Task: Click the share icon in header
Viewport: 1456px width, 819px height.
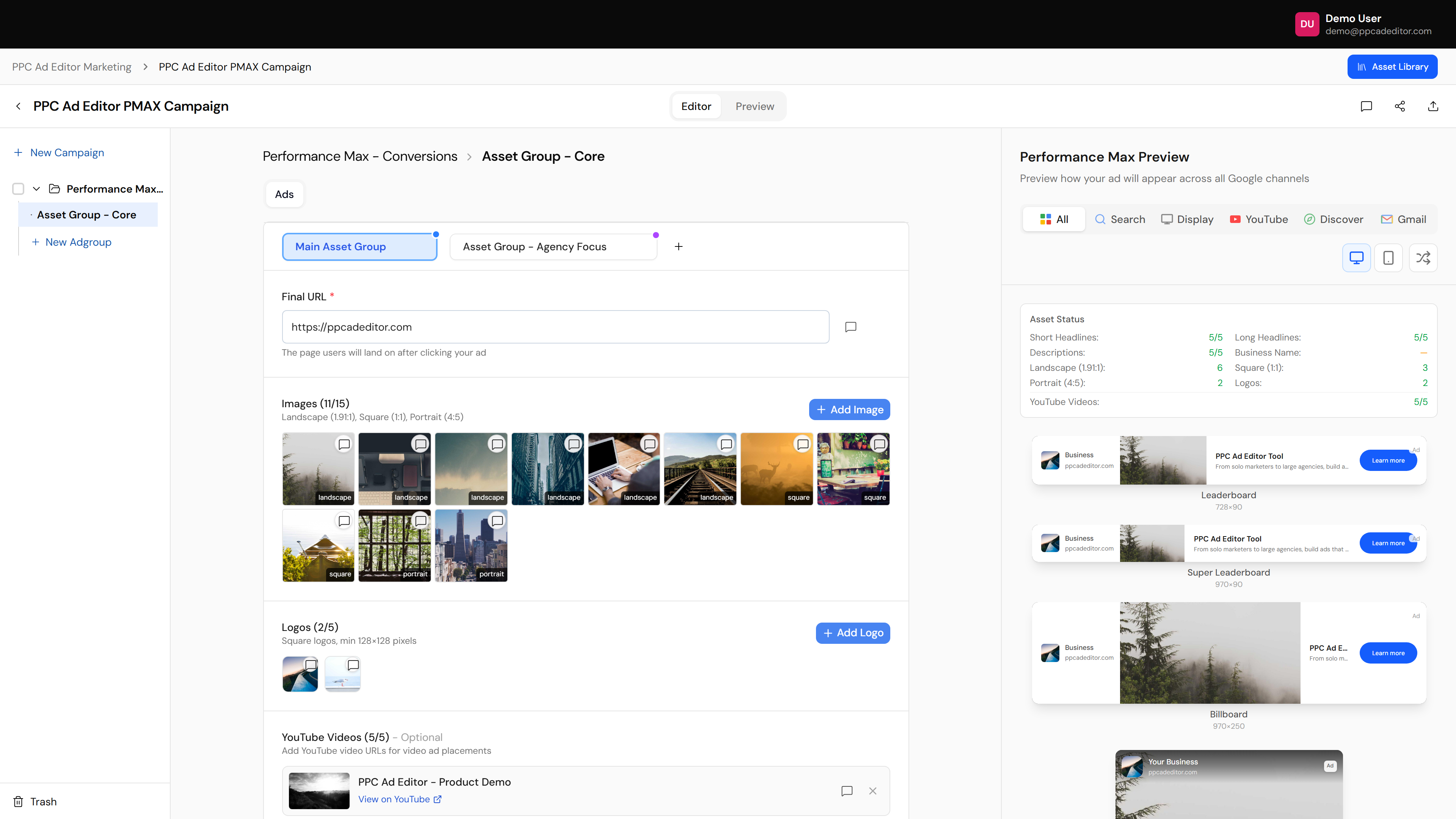Action: pos(1400,106)
